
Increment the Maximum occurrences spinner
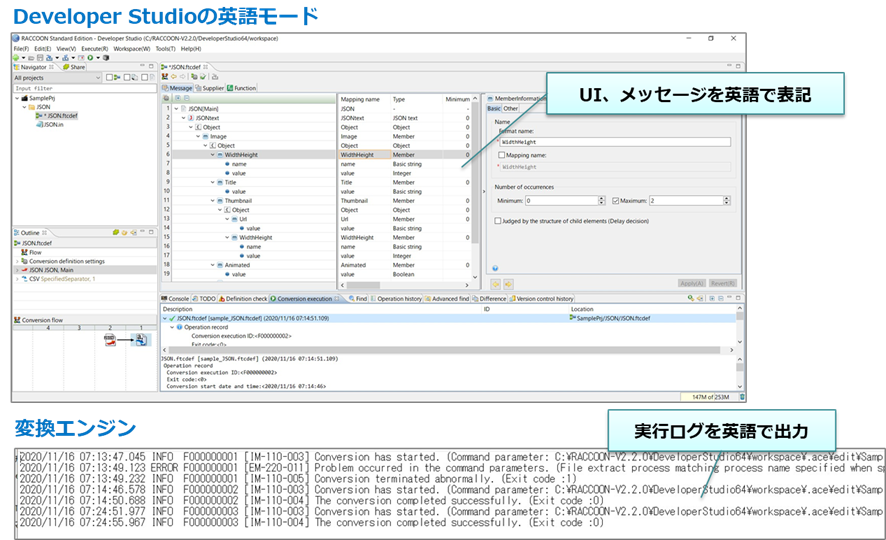pyautogui.click(x=727, y=198)
